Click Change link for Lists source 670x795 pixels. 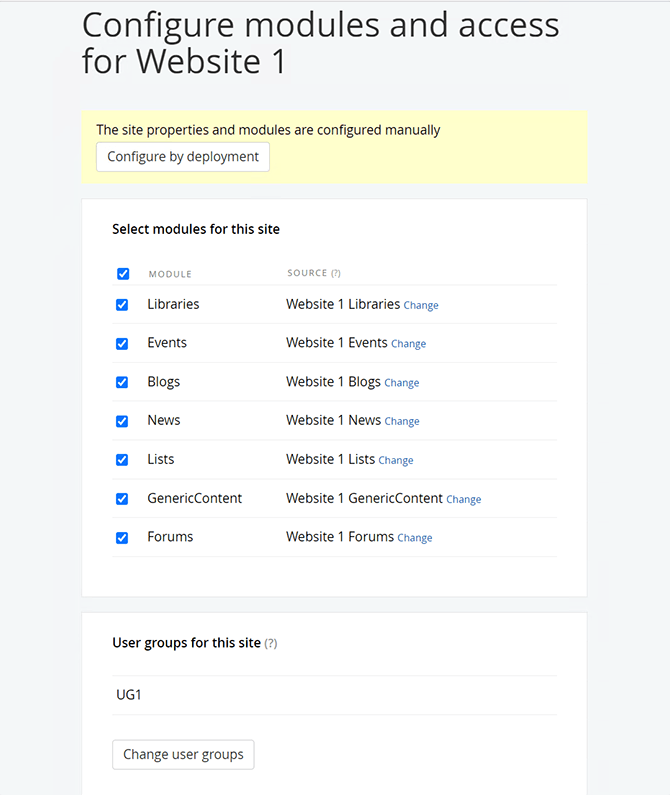point(396,461)
